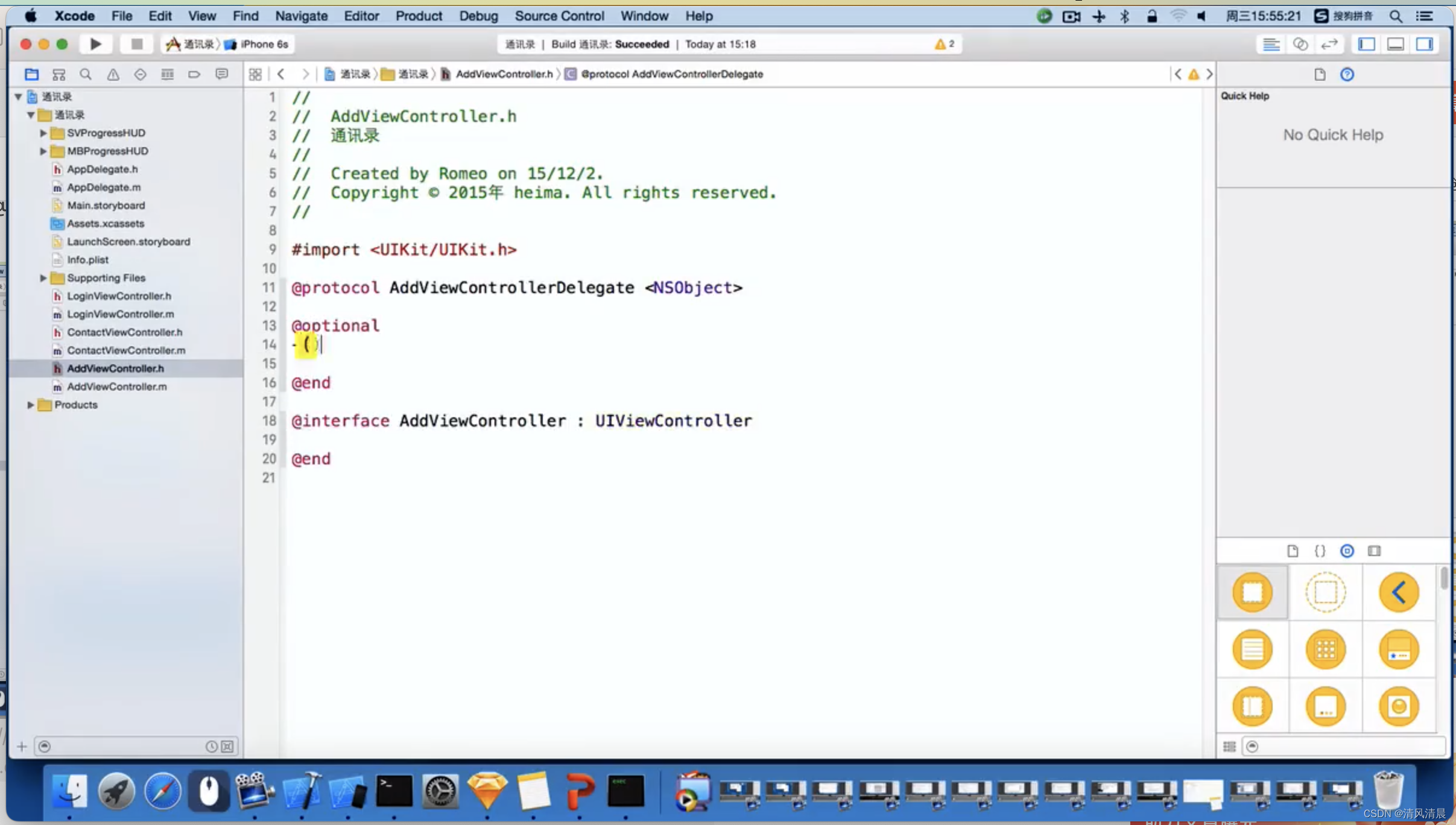Open the 通讯录 scheme selector
The width and height of the screenshot is (1456, 825).
[191, 44]
